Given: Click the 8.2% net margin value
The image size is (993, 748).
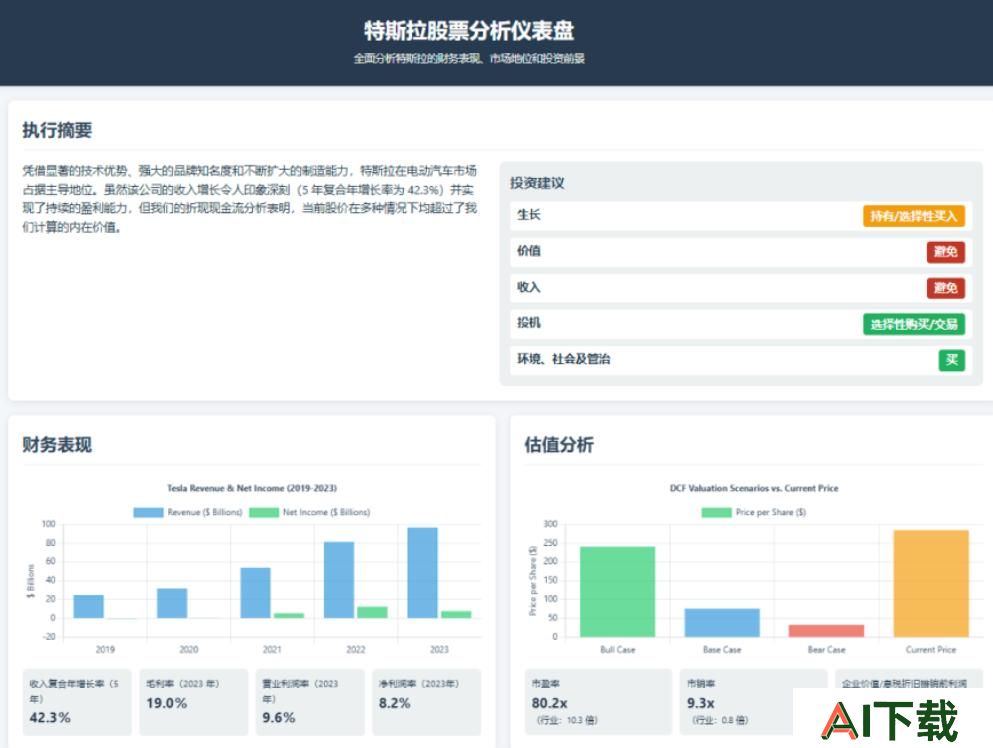Looking at the screenshot, I should [395, 703].
